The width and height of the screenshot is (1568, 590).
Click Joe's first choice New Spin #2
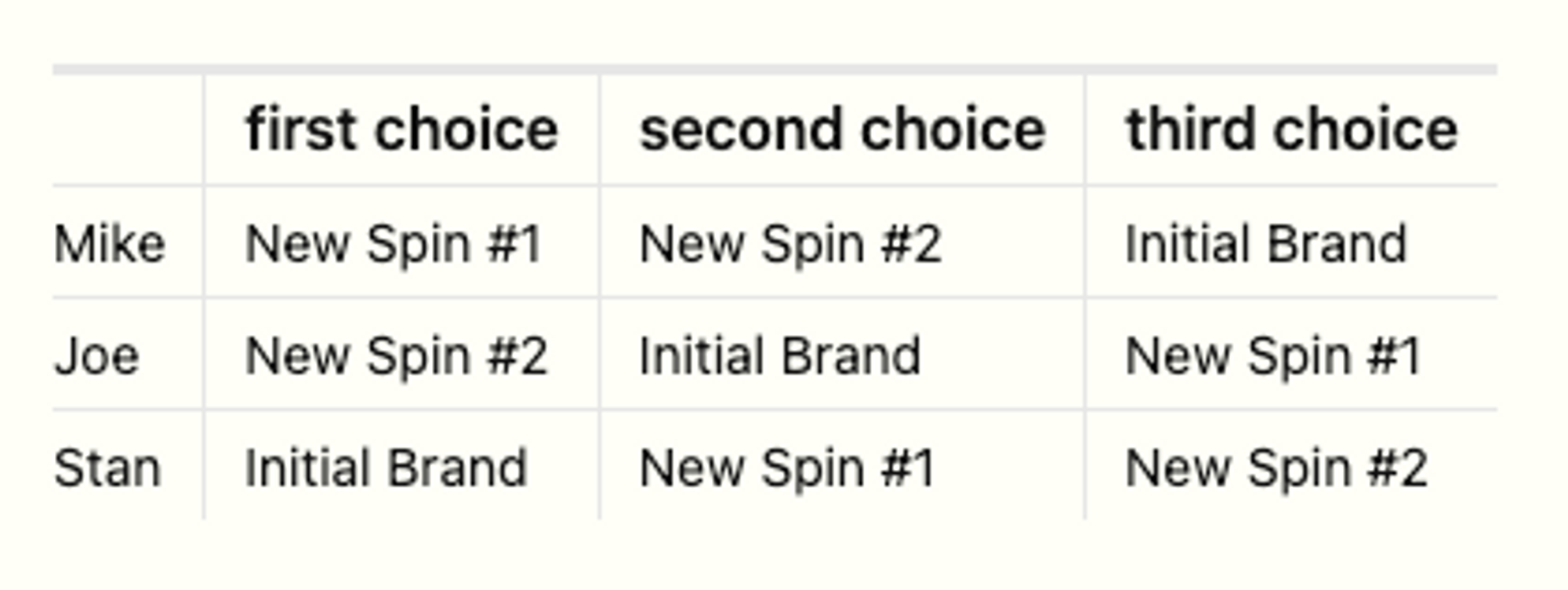tap(396, 356)
